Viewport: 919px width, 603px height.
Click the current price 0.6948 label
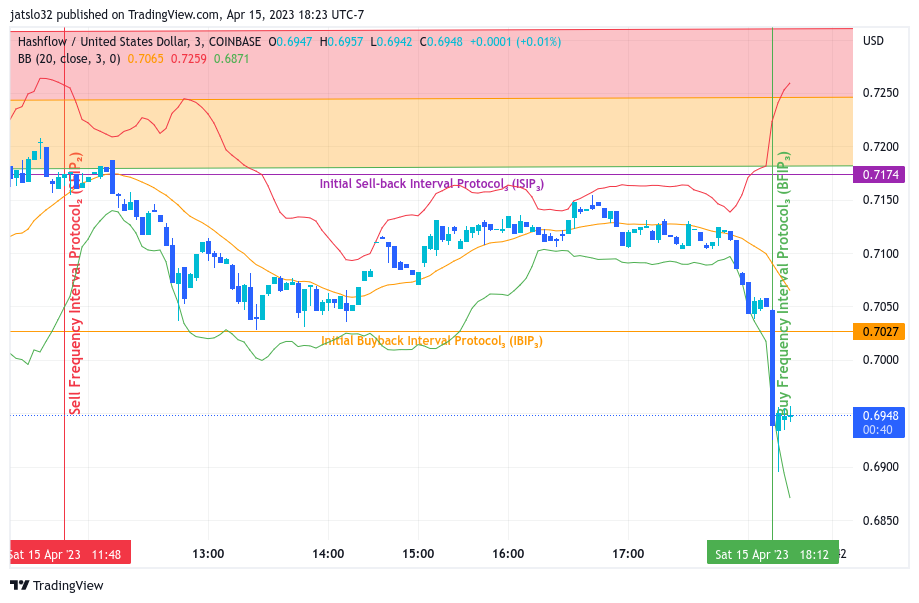[879, 423]
